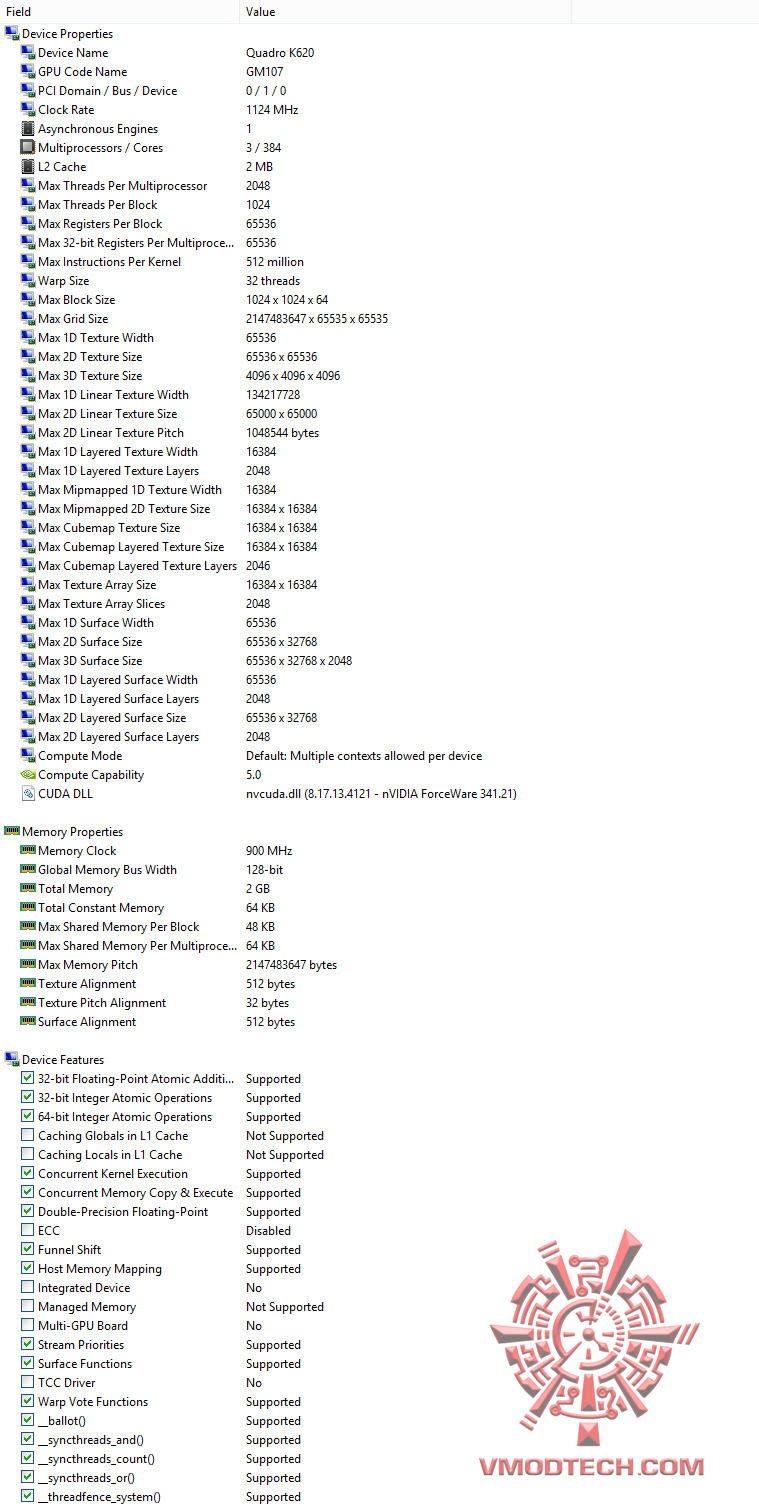Select the Max Texture Array Slices label
The height and width of the screenshot is (1508, 759).
pos(101,603)
